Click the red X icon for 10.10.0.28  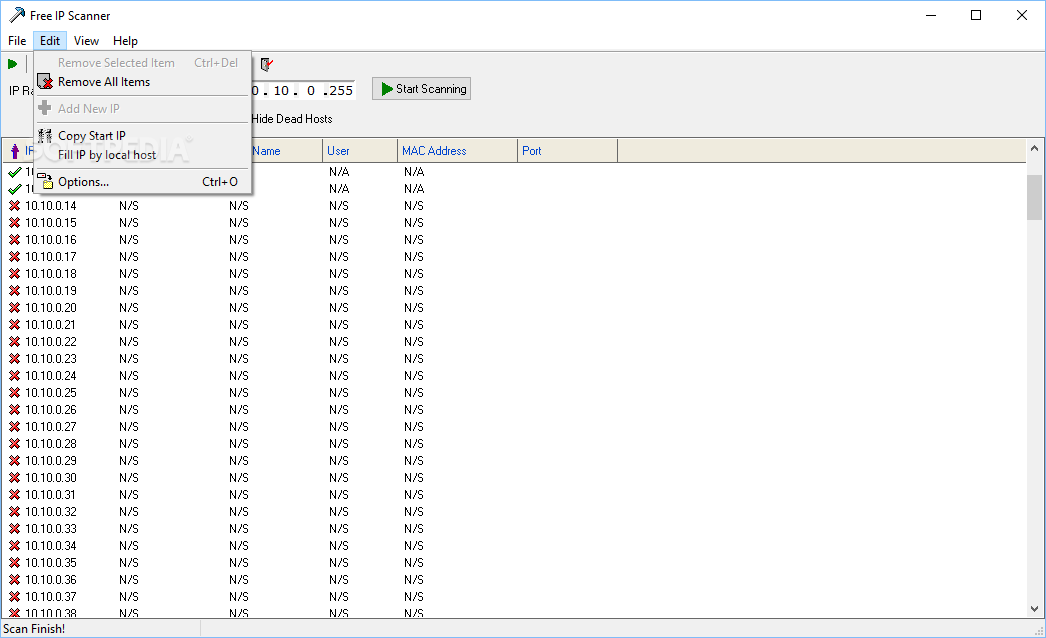(x=14, y=444)
